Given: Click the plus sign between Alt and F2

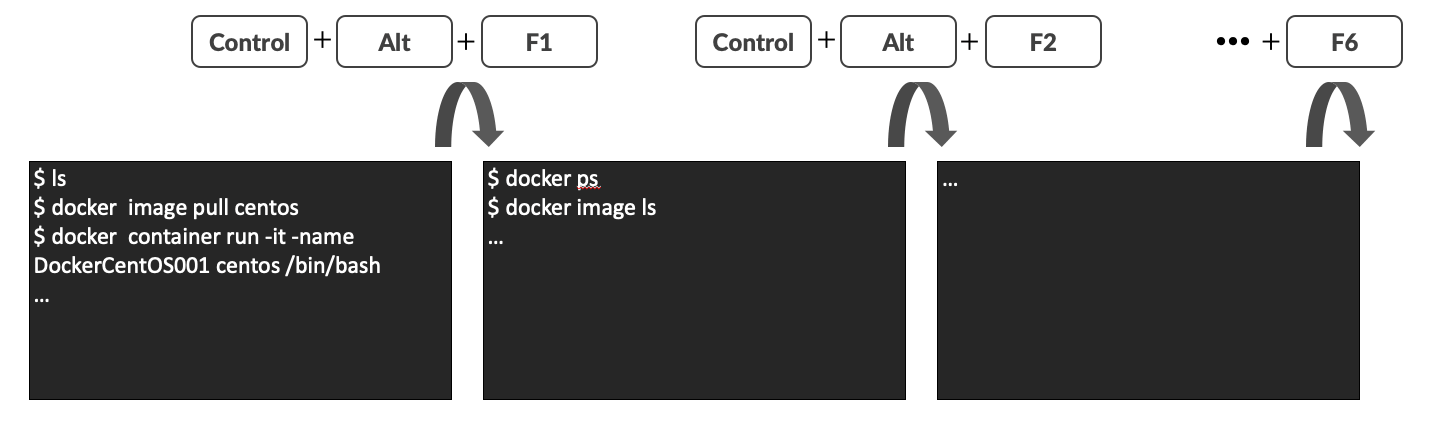Looking at the screenshot, I should [970, 41].
